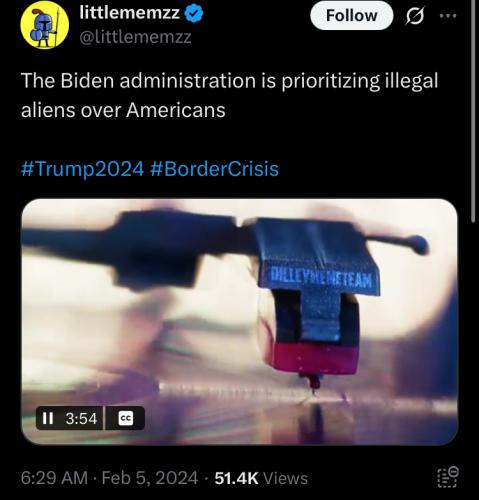Open the @littlememzz handle link
This screenshot has width=479, height=500.
[x=135, y=37]
